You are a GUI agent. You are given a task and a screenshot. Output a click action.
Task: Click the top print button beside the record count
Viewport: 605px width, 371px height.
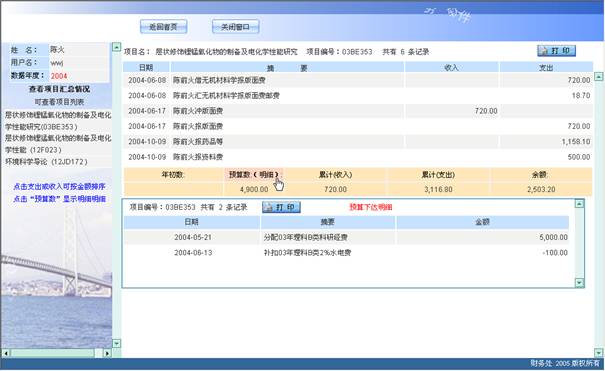pos(556,51)
